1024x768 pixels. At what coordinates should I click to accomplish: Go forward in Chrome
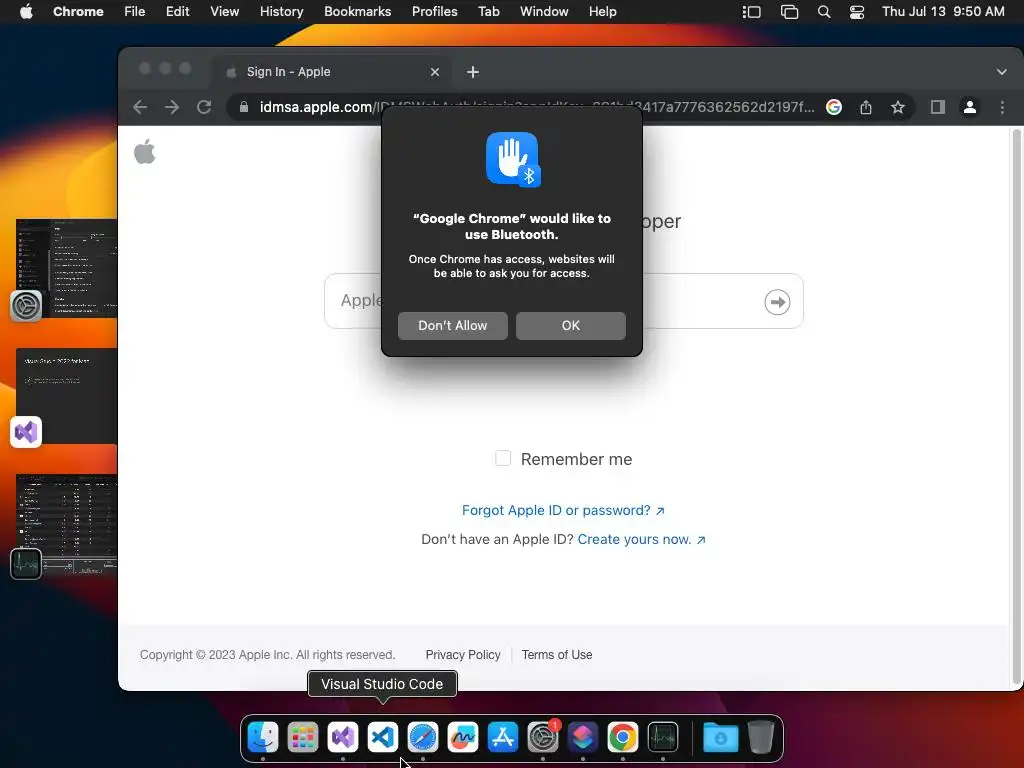172,107
